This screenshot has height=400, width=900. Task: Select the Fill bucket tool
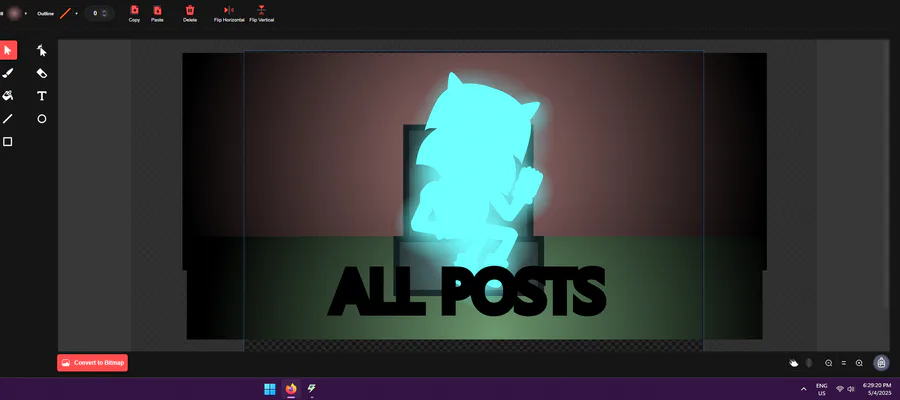click(8, 96)
